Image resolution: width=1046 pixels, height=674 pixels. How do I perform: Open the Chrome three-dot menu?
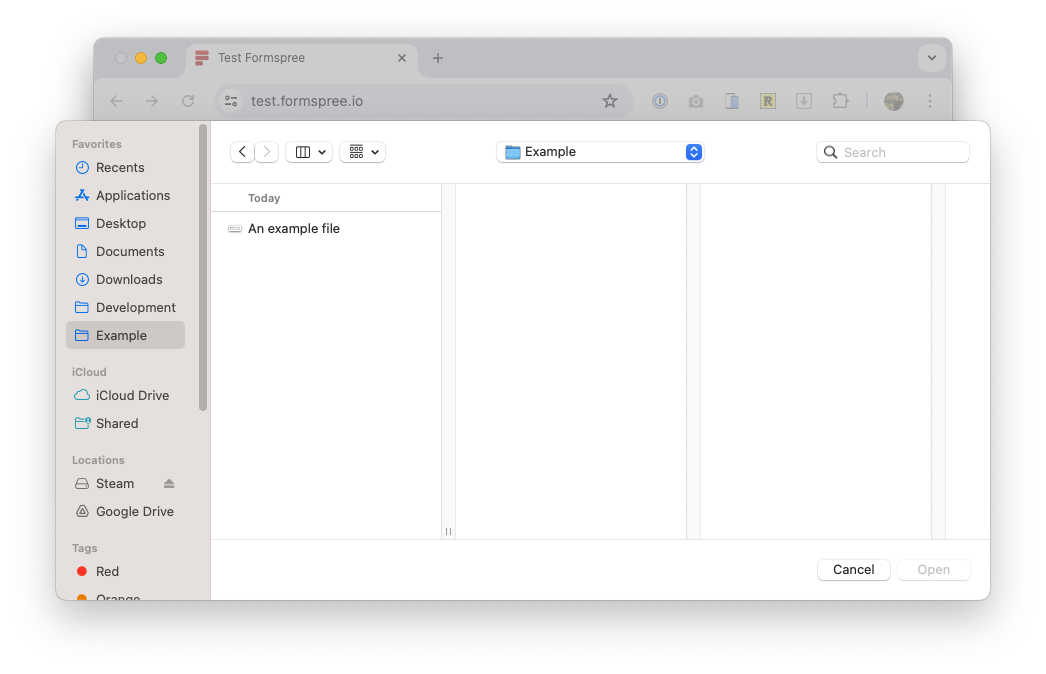931,101
